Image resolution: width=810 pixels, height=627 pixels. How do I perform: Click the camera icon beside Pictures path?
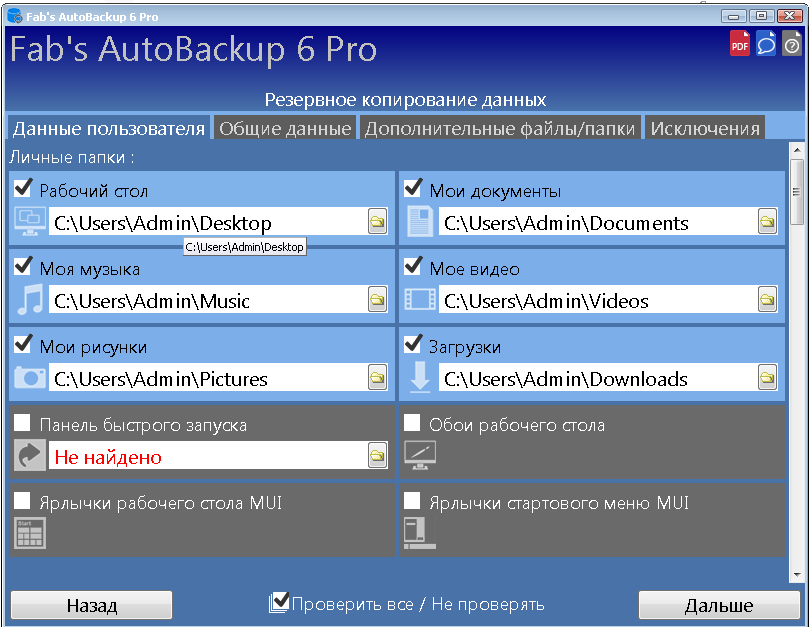point(30,378)
